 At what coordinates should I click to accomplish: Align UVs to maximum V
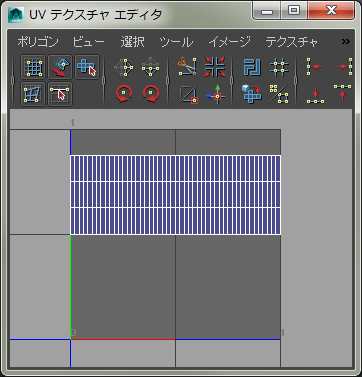click(x=342, y=93)
